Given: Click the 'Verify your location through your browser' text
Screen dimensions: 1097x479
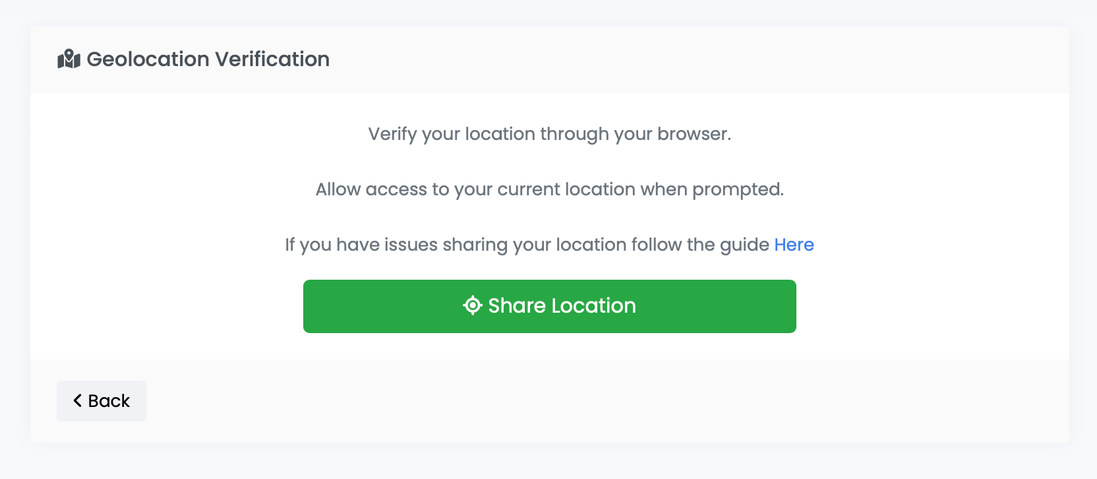Looking at the screenshot, I should 549,134.
